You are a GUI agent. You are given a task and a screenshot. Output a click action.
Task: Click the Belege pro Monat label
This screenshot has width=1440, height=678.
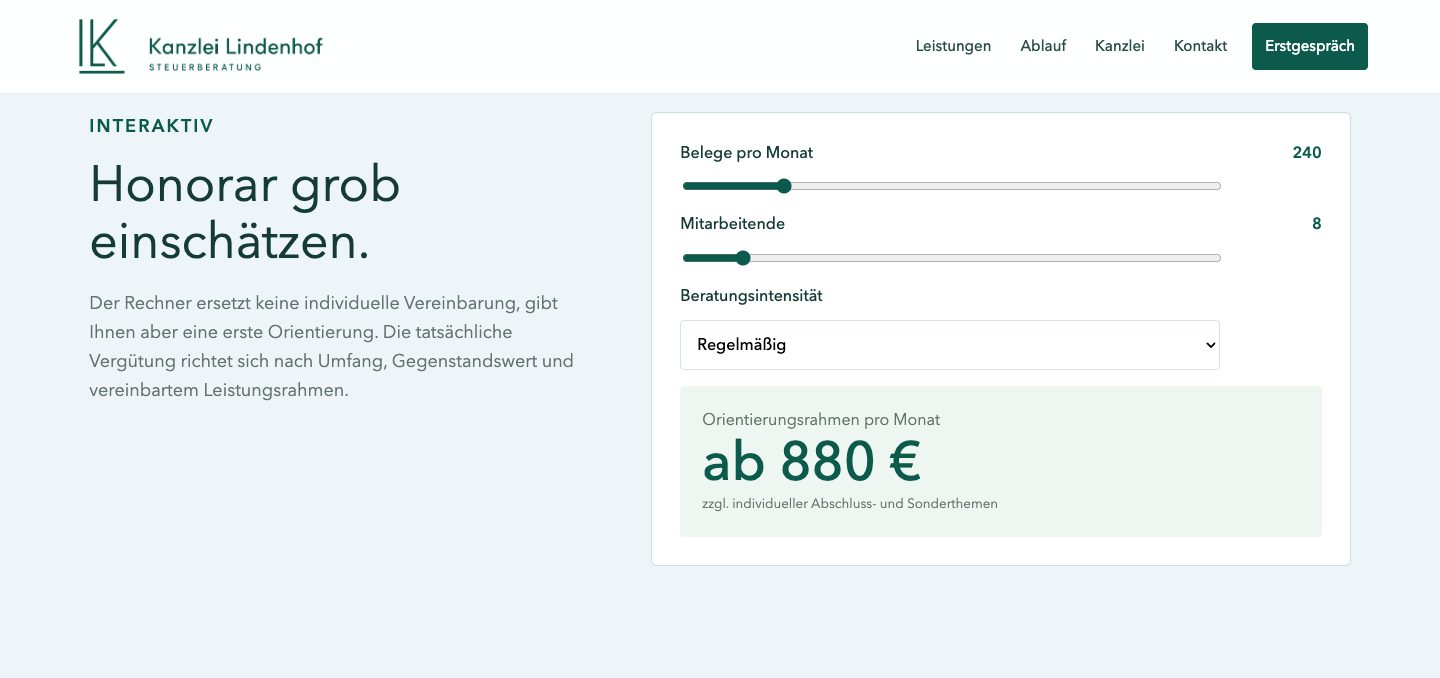point(746,153)
